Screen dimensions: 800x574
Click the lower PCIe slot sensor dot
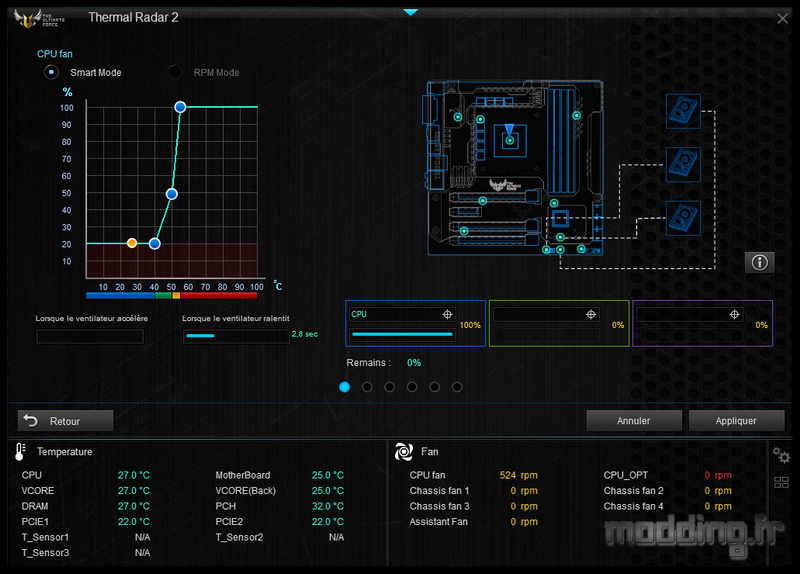coord(464,231)
